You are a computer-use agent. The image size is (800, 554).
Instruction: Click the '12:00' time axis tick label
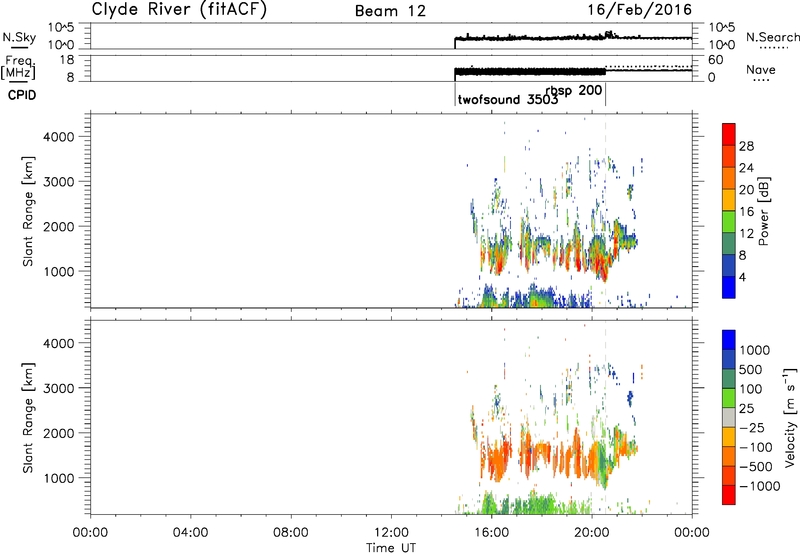pos(391,533)
